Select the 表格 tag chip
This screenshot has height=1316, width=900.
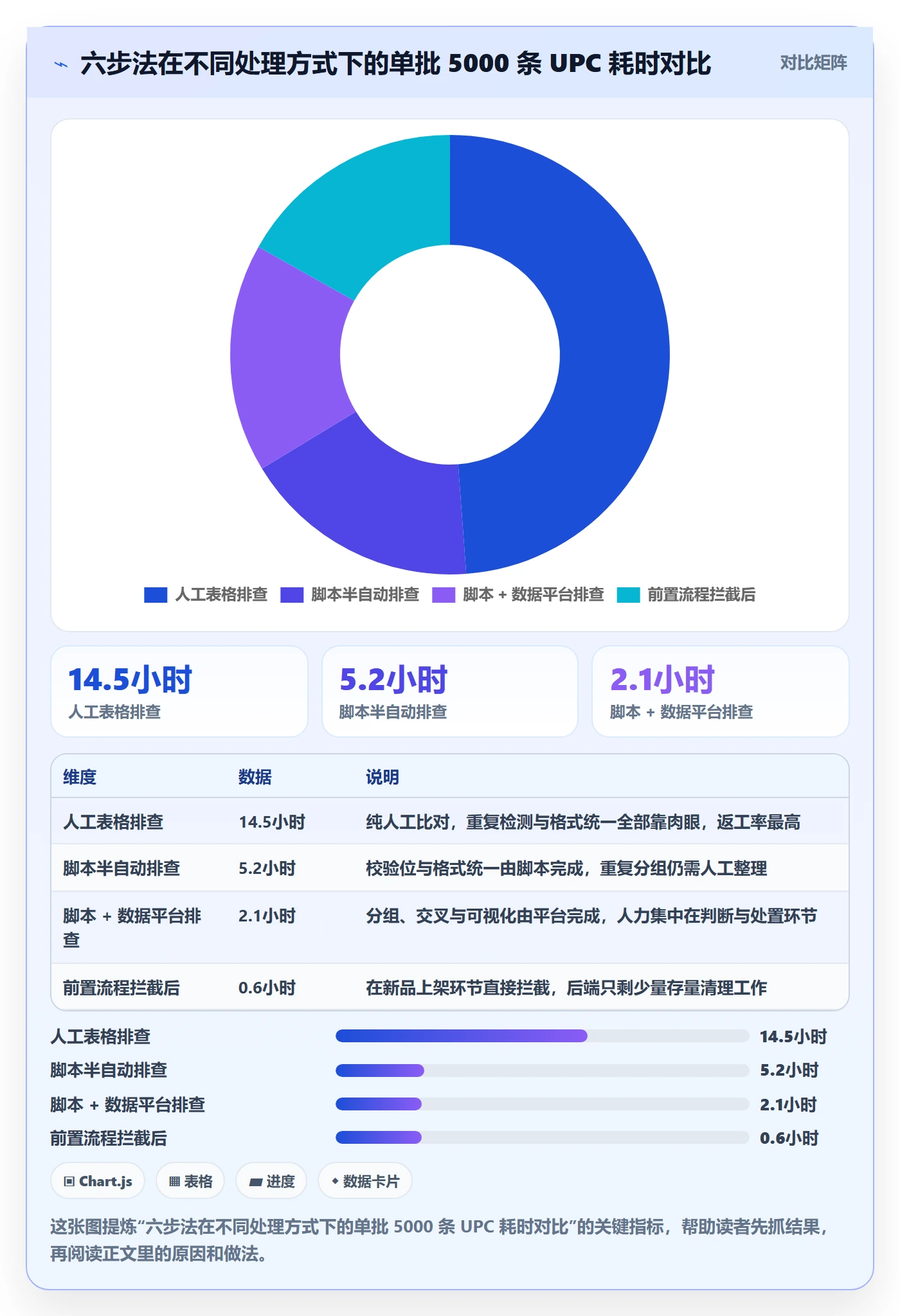(190, 1181)
